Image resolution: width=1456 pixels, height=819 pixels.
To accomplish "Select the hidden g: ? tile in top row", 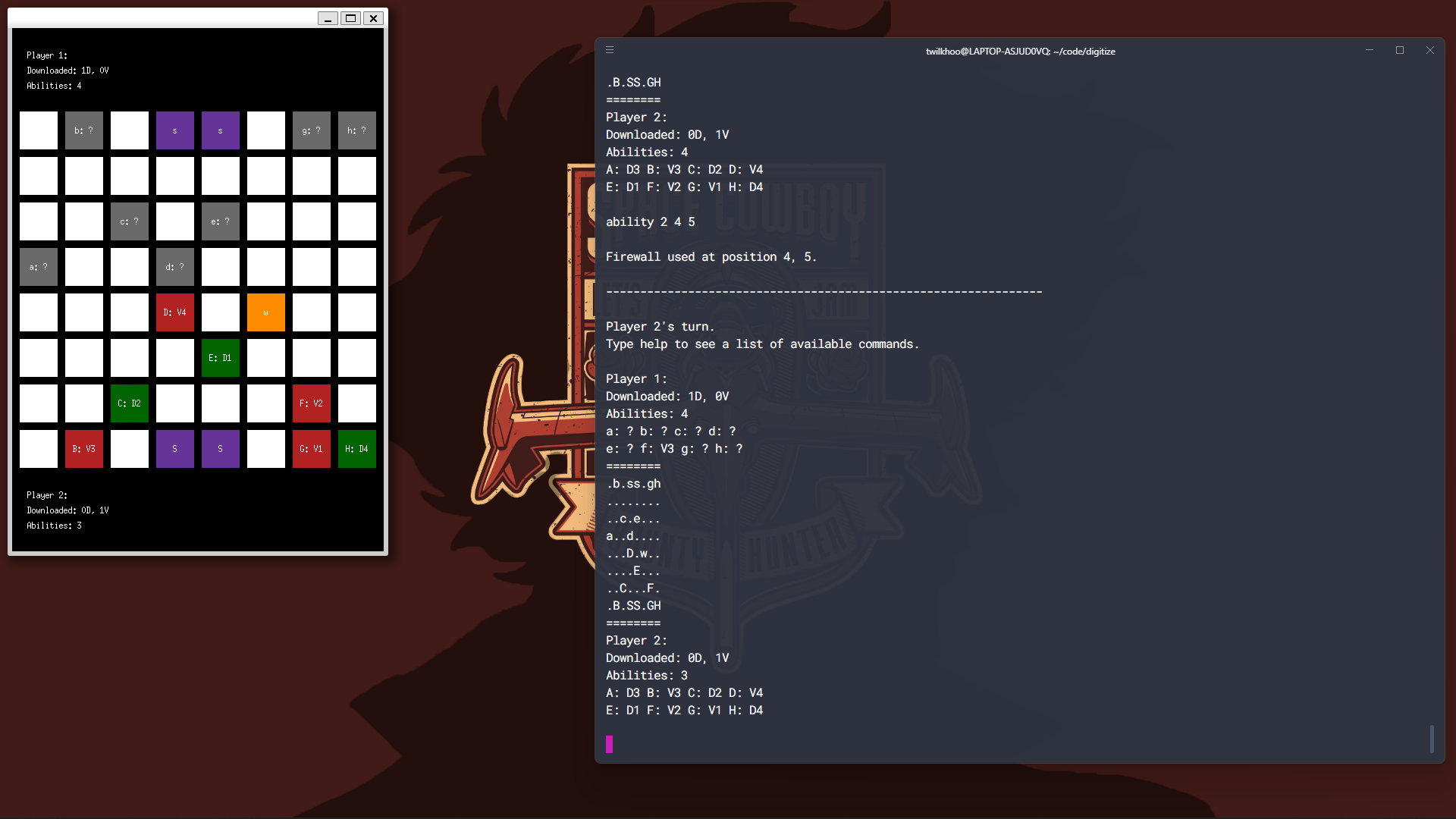I will coord(312,130).
